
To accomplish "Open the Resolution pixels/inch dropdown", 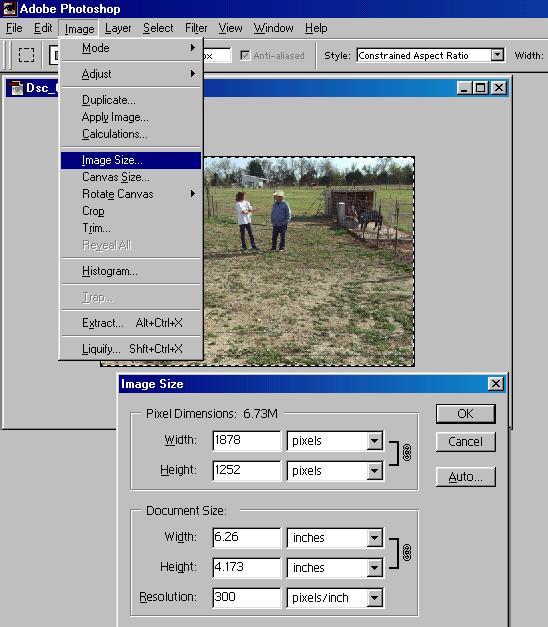I will tap(374, 598).
